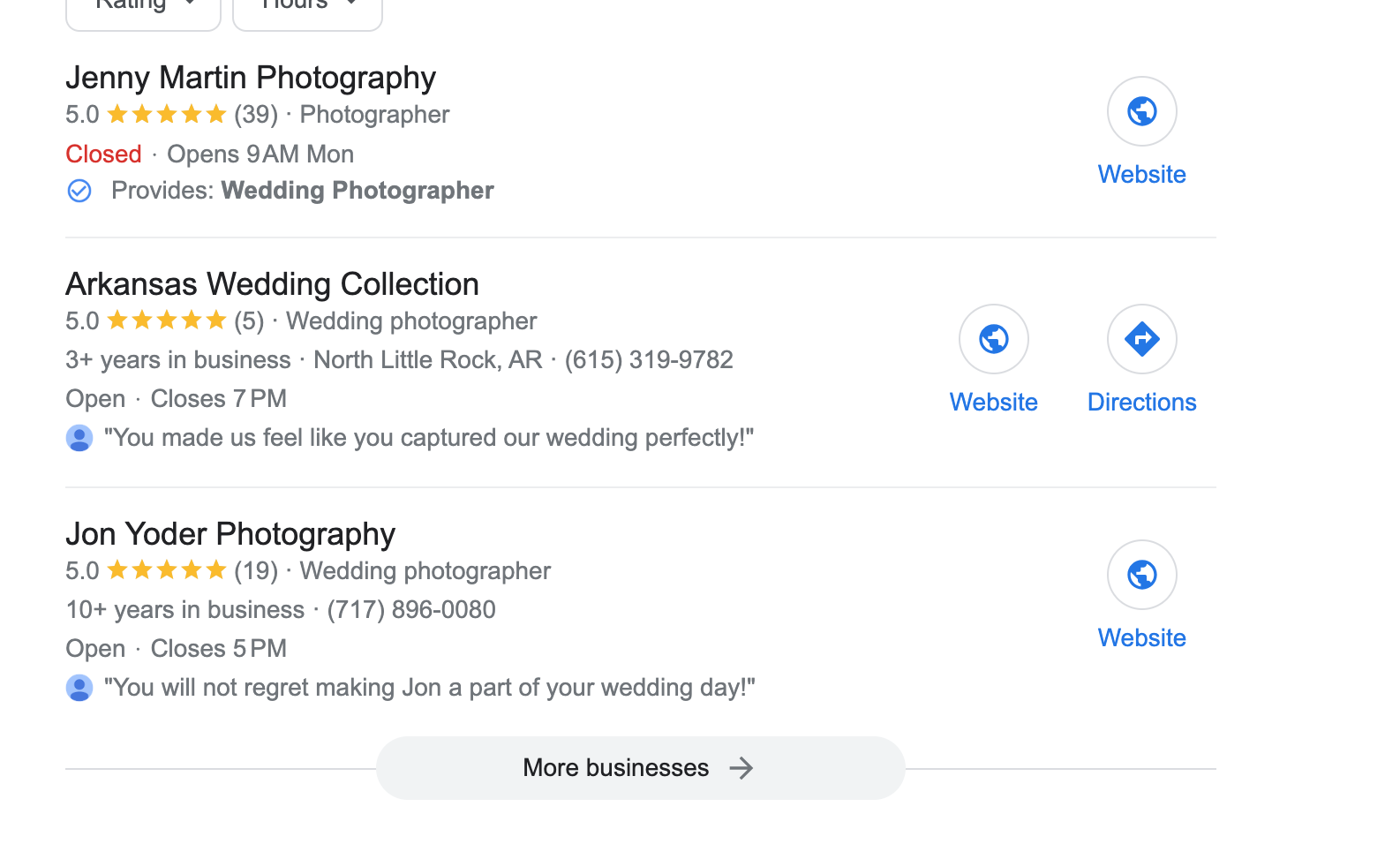Click the Website globe icon for Jenny Martin Photography
This screenshot has width=1400, height=844.
[x=1141, y=112]
